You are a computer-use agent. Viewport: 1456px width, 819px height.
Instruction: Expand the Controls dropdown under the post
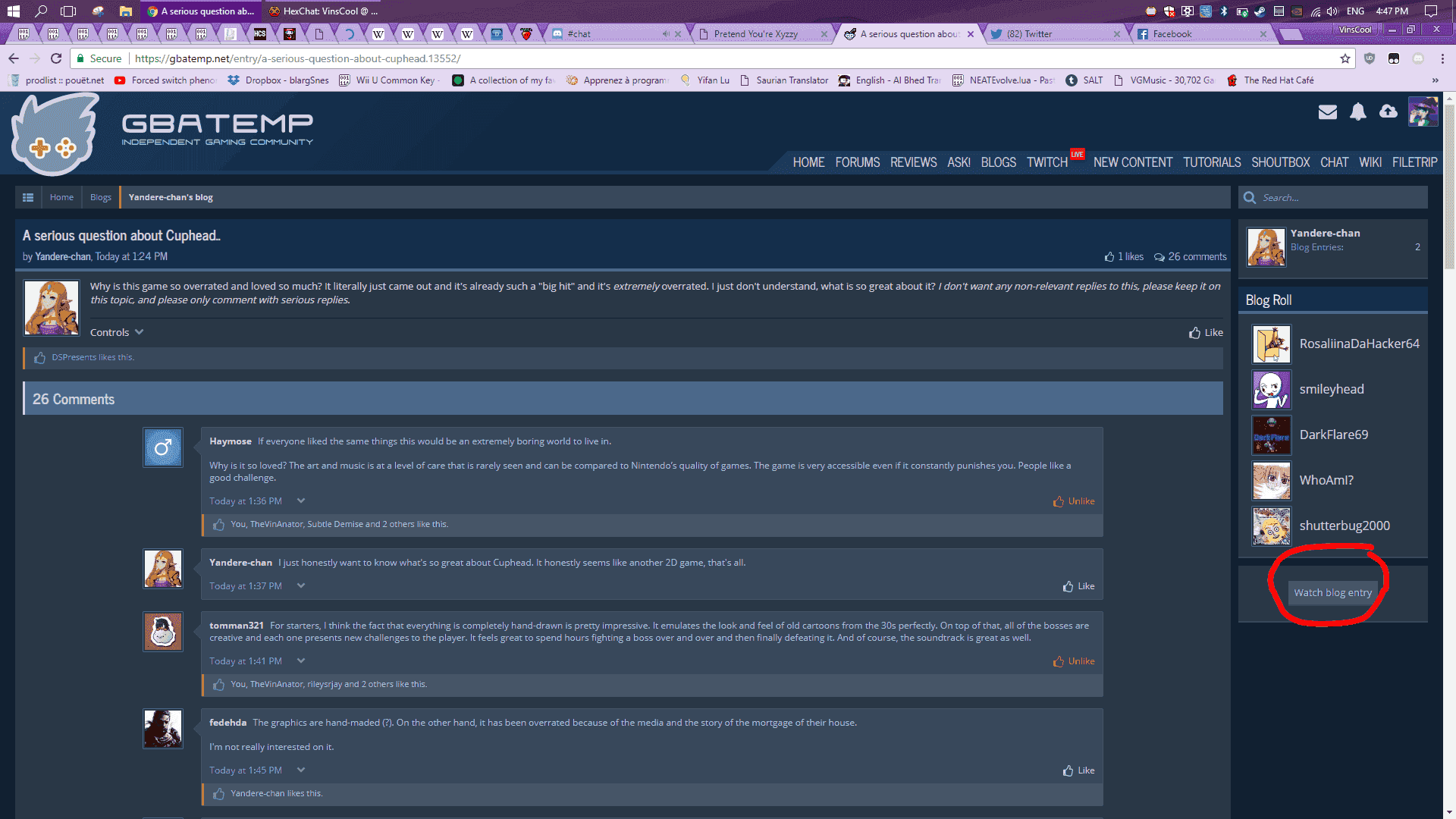[x=117, y=332]
